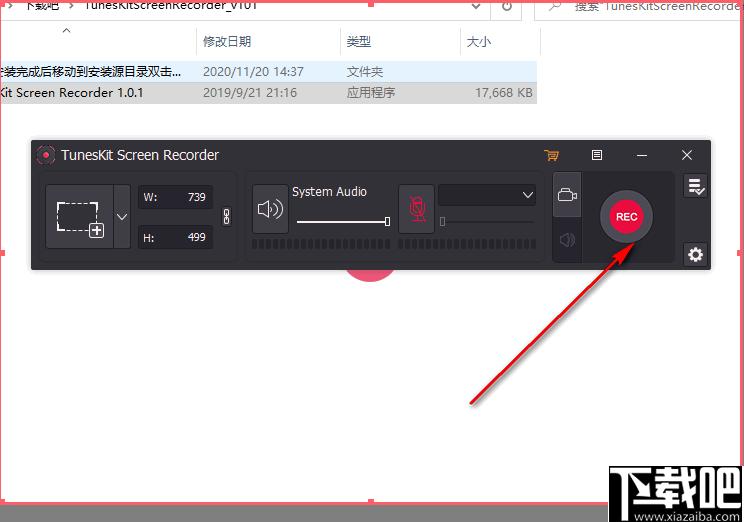This screenshot has height=522, width=744.
Task: Collapse the name column sort arrow
Action: coord(66,31)
